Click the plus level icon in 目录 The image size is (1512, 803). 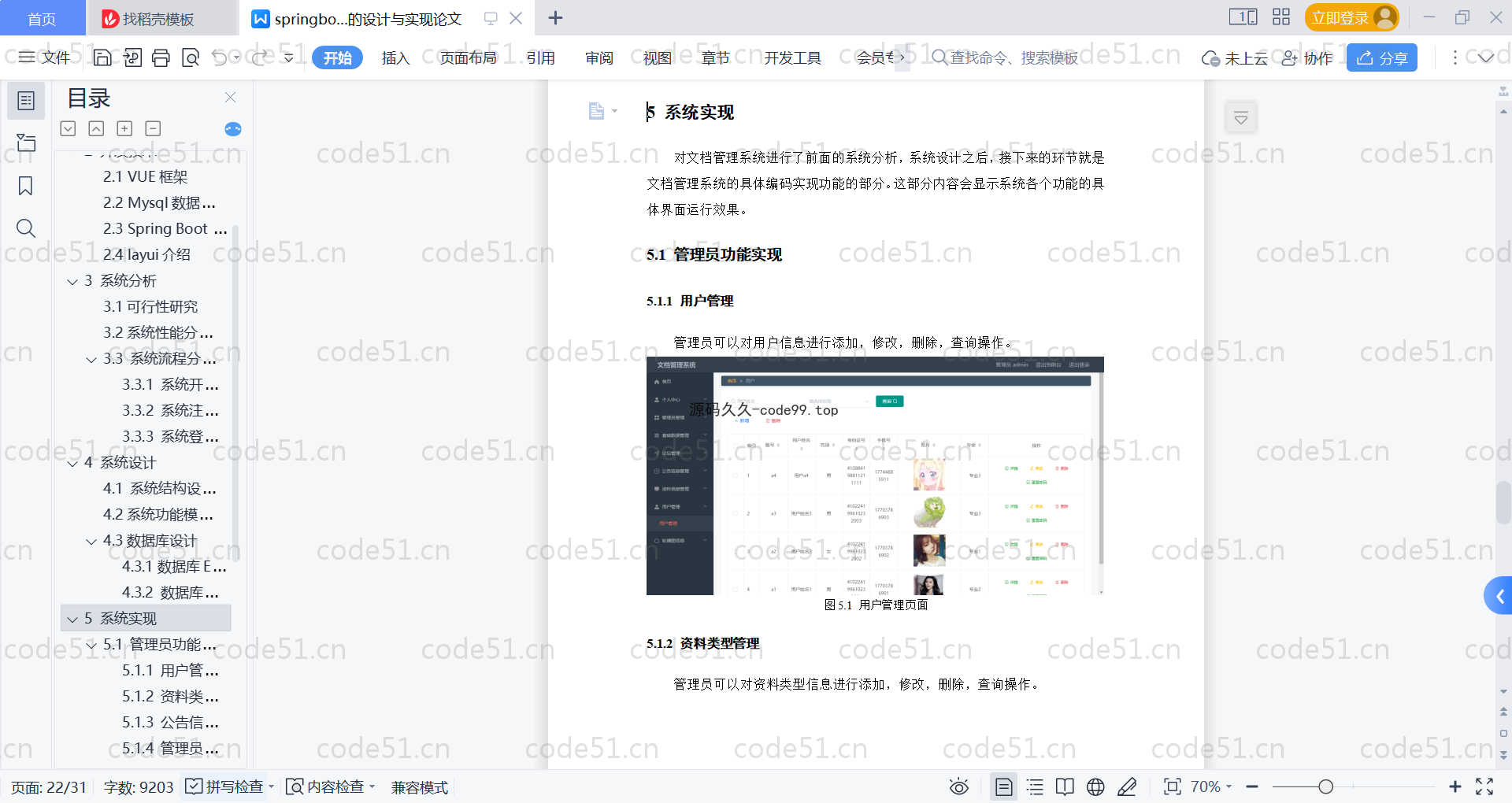click(x=124, y=128)
